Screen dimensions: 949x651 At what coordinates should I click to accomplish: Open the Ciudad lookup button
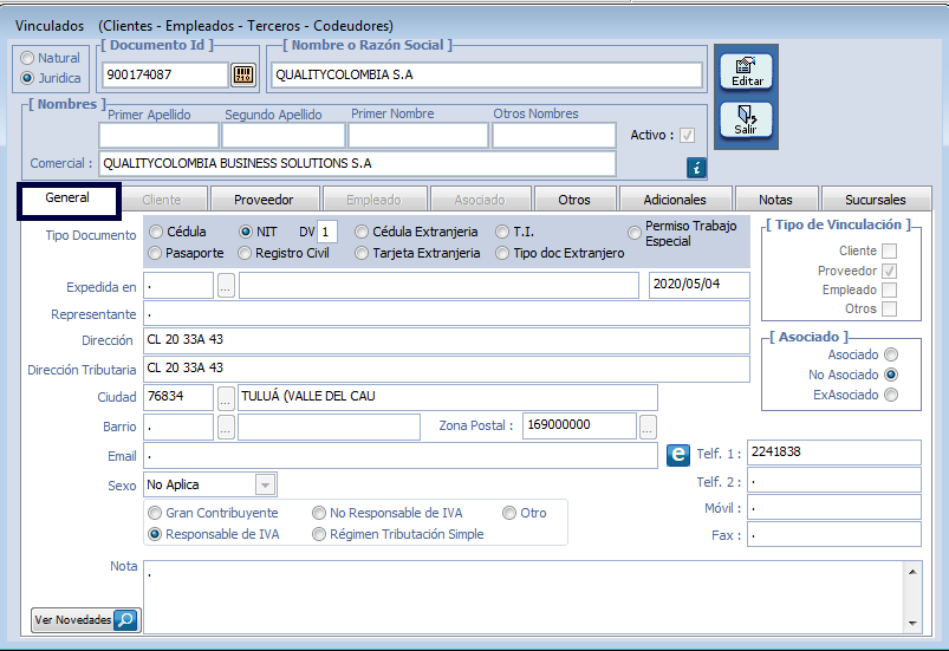click(226, 397)
